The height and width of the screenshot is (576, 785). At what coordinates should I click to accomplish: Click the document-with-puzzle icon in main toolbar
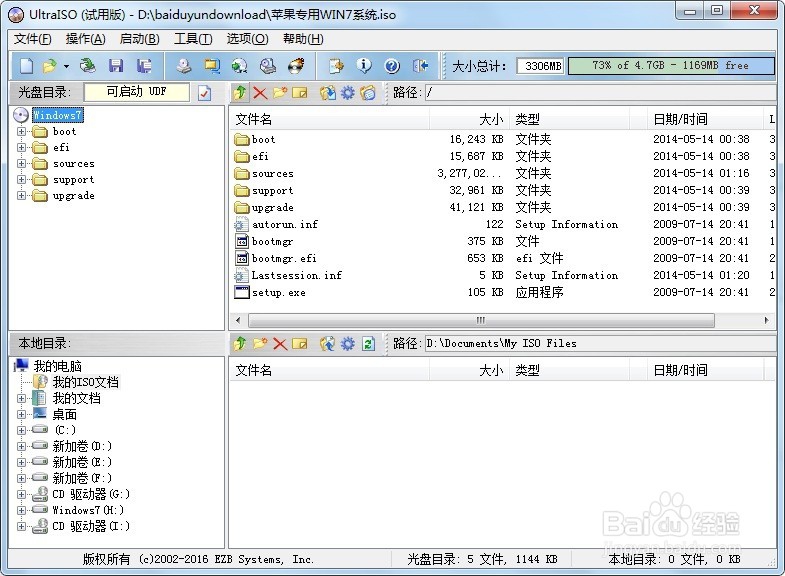pos(336,66)
